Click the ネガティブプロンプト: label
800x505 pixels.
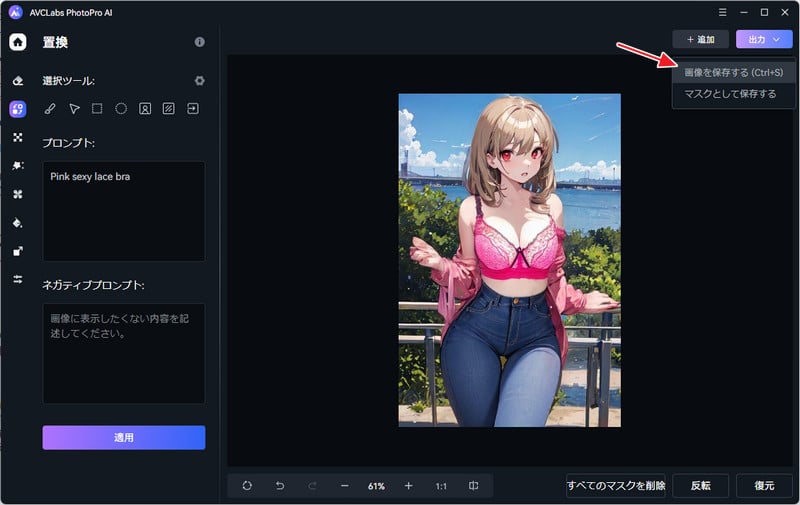tap(93, 285)
